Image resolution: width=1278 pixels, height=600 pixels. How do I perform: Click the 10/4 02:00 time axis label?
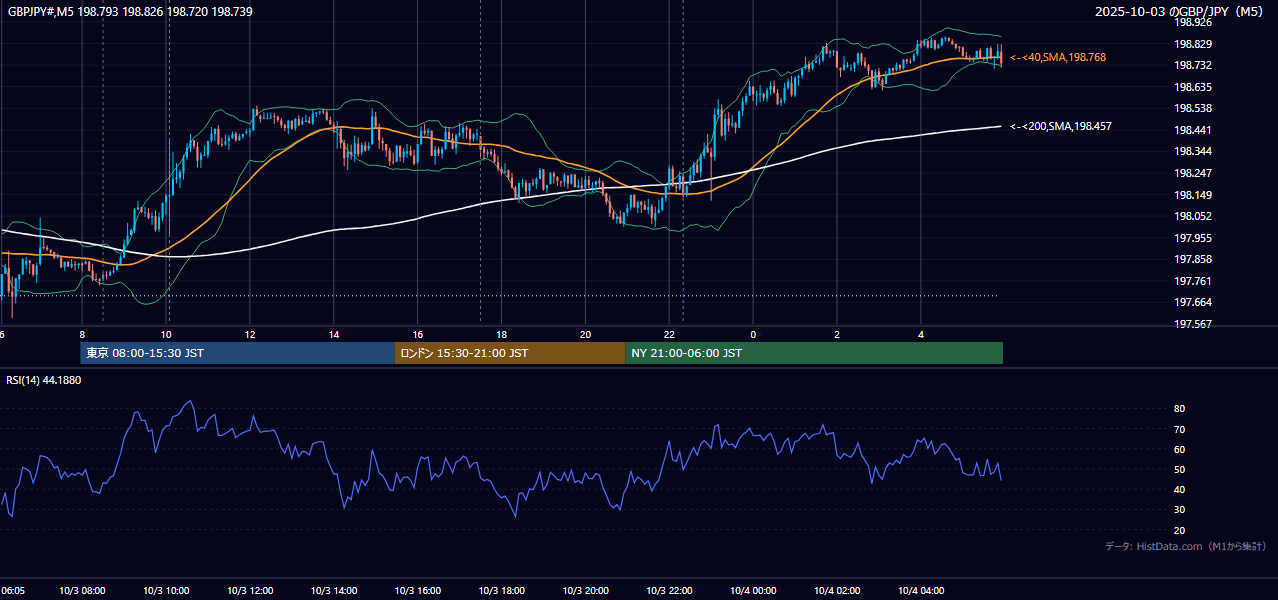coord(837,590)
